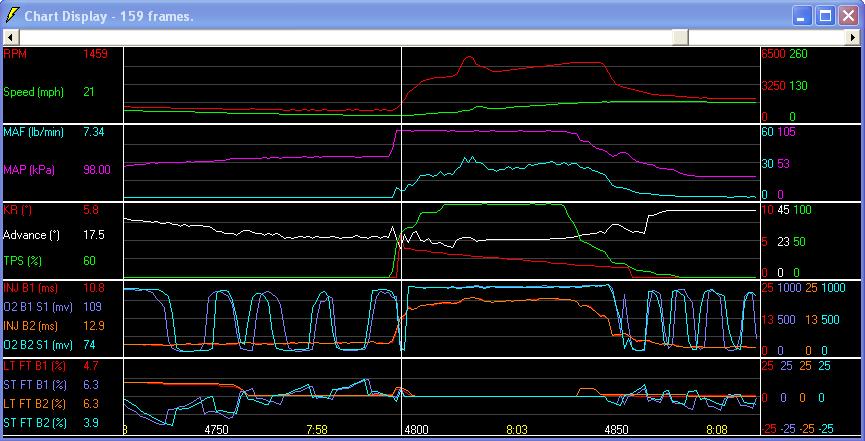Click the 8:03 timestamp on time axis
Image resolution: width=865 pixels, height=441 pixels.
coord(517,430)
